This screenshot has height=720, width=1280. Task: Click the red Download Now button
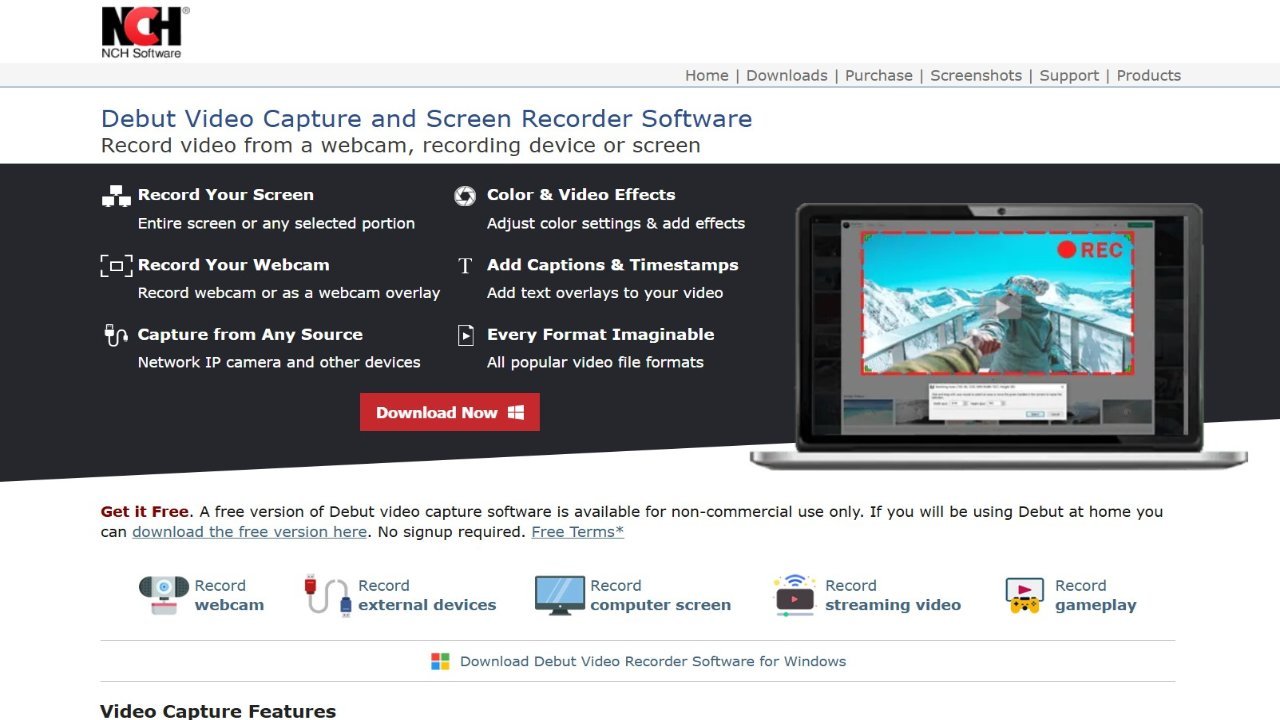[x=450, y=412]
